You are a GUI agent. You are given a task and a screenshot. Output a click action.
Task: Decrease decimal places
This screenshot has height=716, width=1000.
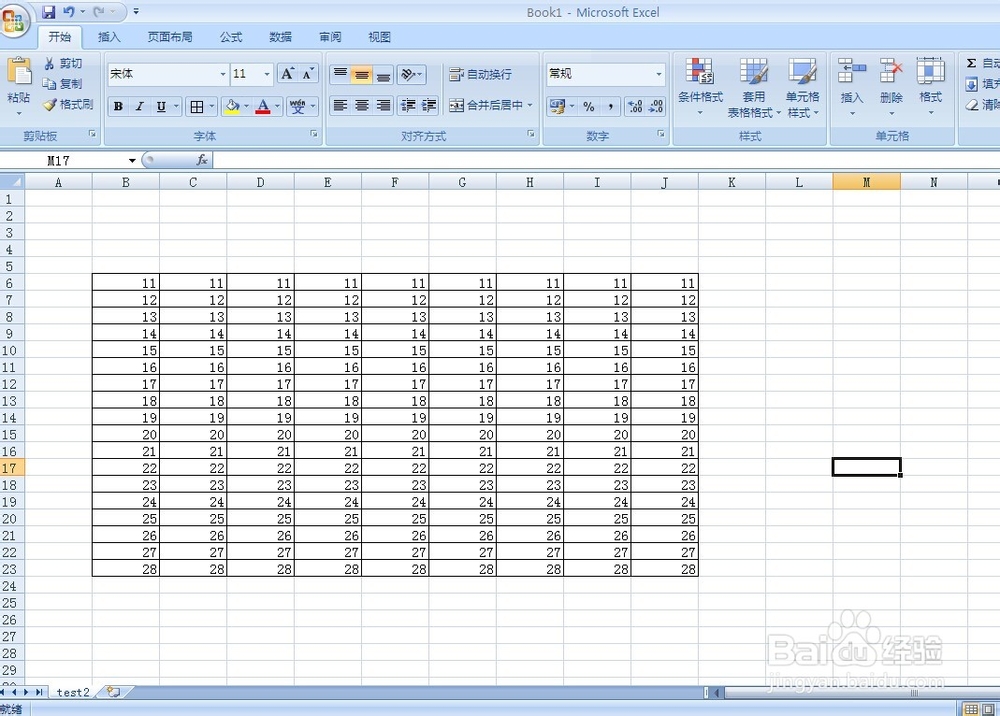click(x=656, y=106)
